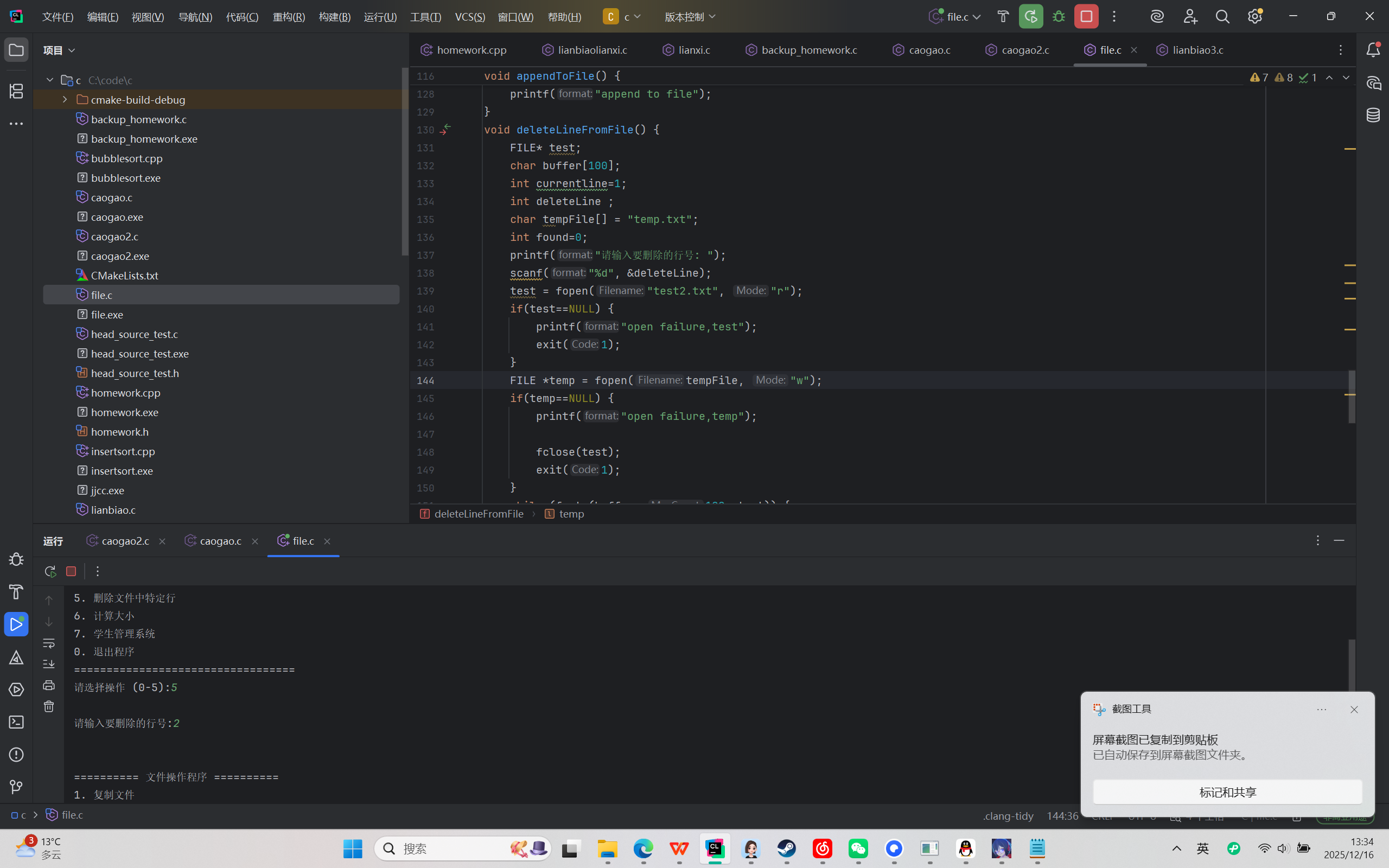
Task: Click the Rerun button in main toolbar
Action: pos(1031,17)
